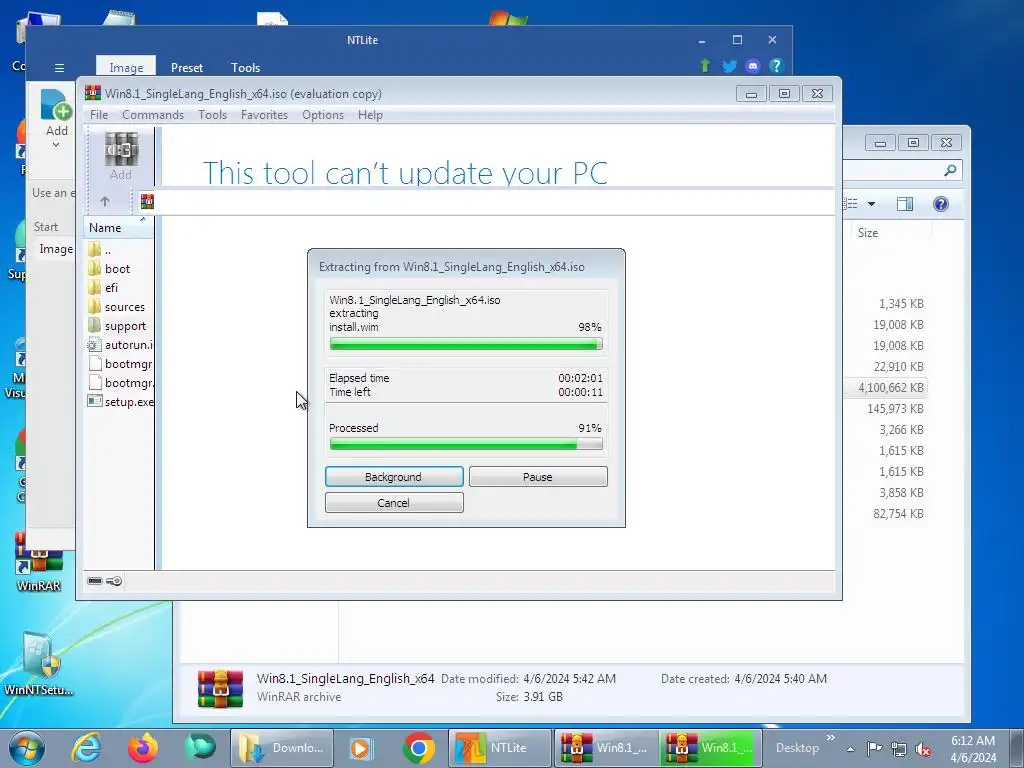The width and height of the screenshot is (1024, 768).
Task: Open the Windows Start menu
Action: [27, 748]
